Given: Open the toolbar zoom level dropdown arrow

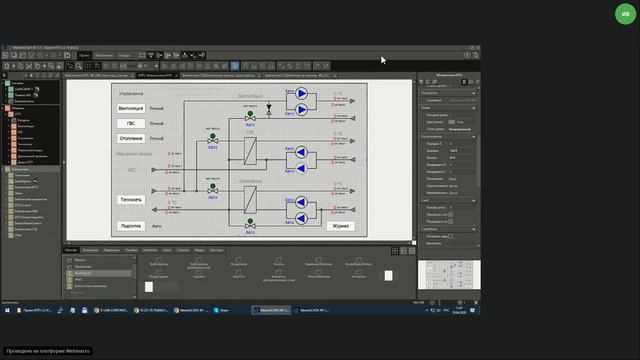Looking at the screenshot, I should click(x=156, y=66).
